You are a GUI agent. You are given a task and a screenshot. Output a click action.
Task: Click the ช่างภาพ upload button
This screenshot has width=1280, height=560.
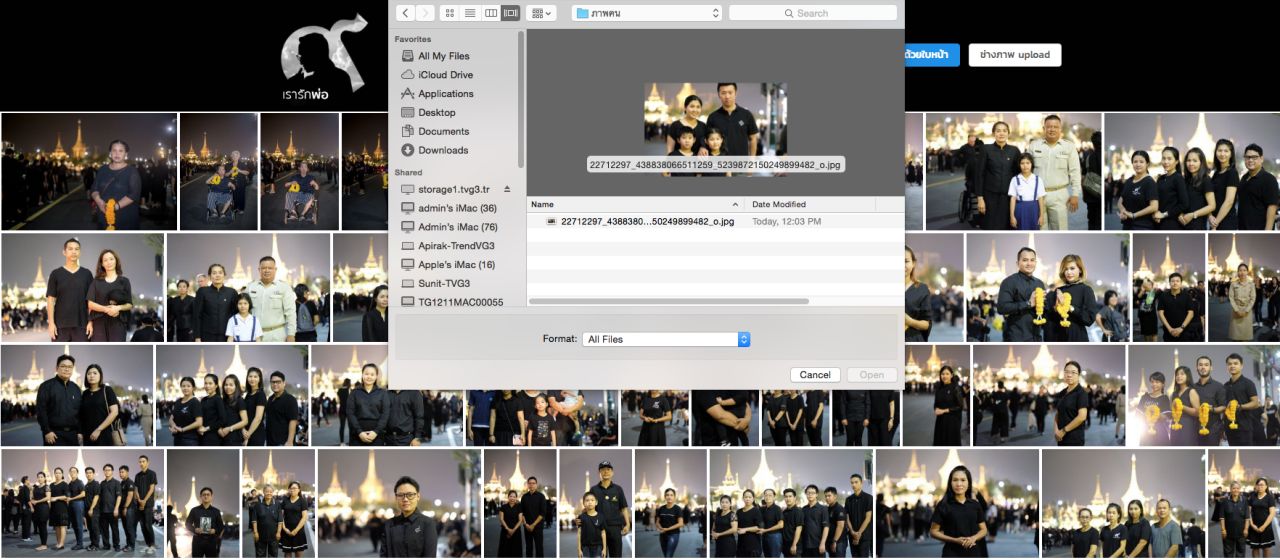(1014, 55)
